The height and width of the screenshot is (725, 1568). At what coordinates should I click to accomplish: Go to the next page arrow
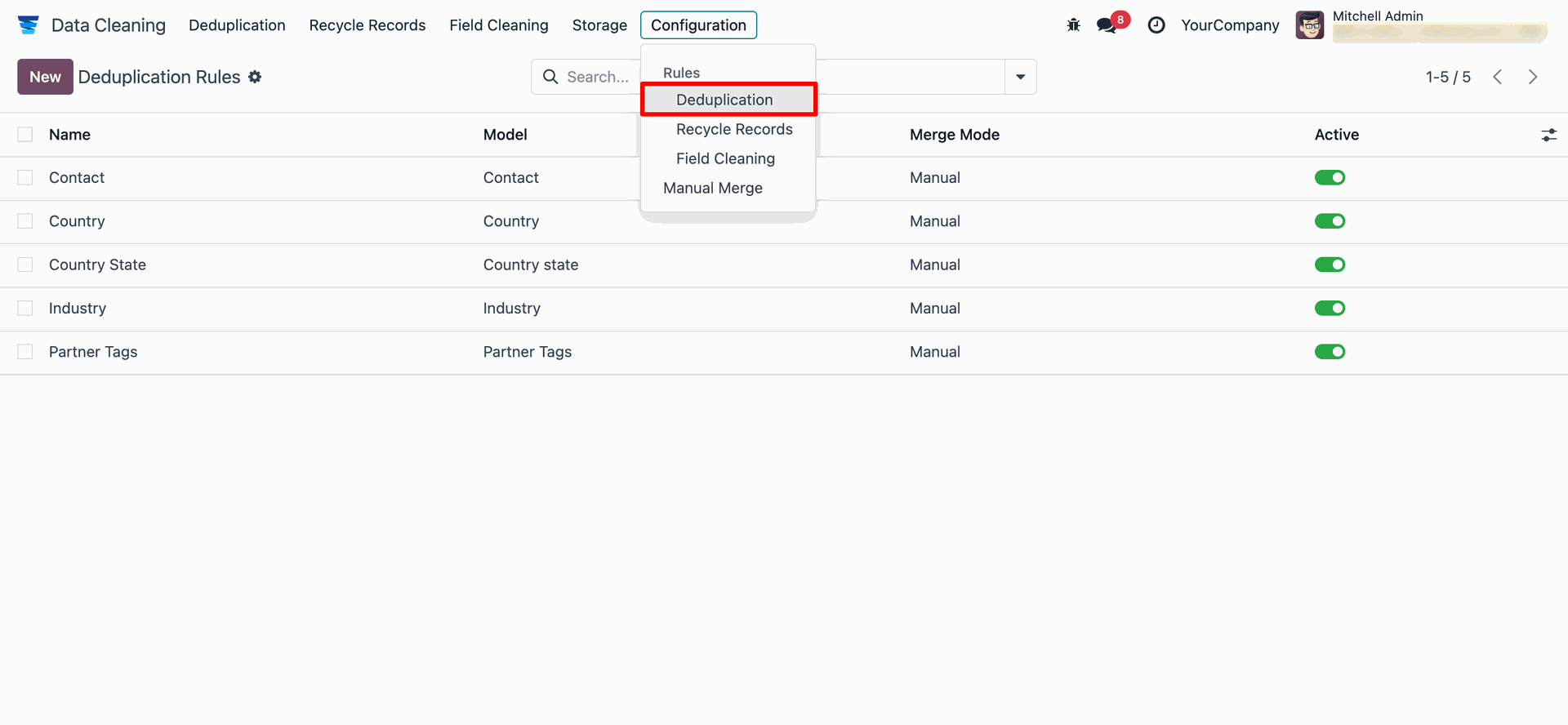1533,77
